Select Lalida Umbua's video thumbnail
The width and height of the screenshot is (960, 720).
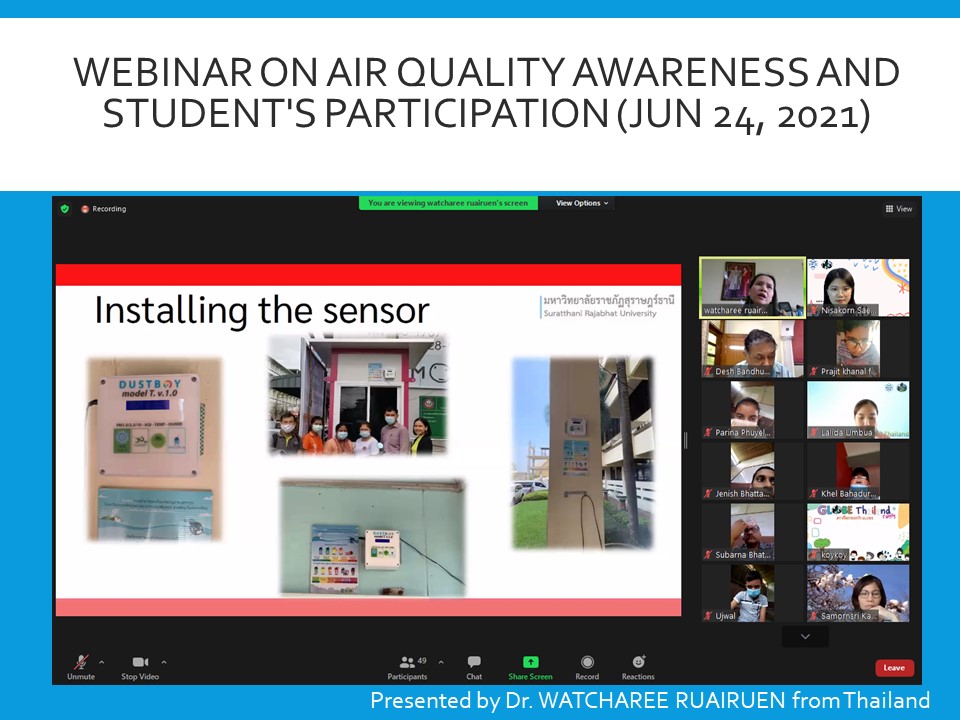(858, 410)
